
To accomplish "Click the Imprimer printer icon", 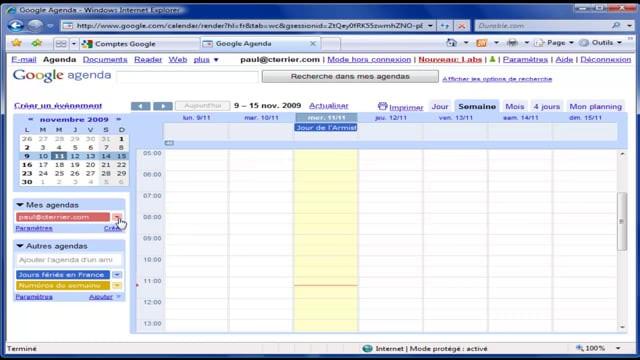I will pyautogui.click(x=382, y=106).
